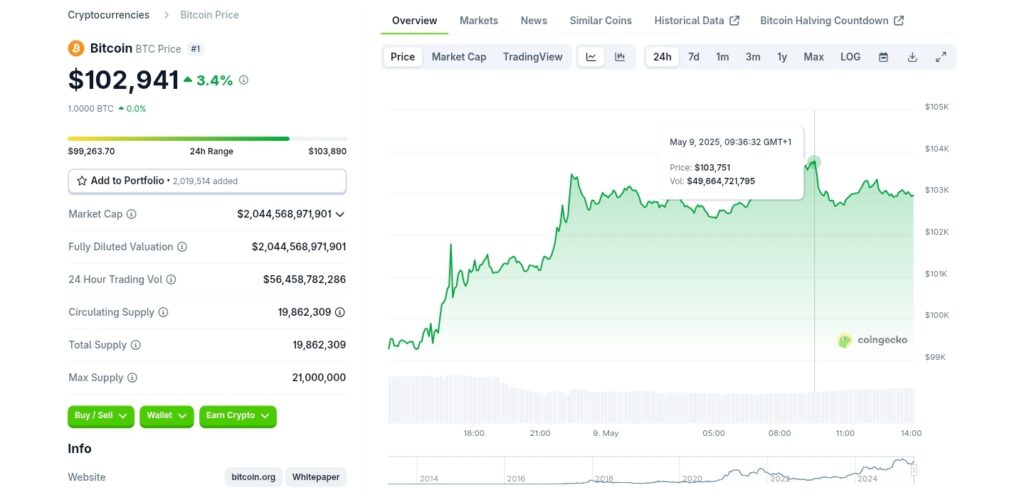Click the 24h Range progress bar
1024x490 pixels.
coord(207,139)
